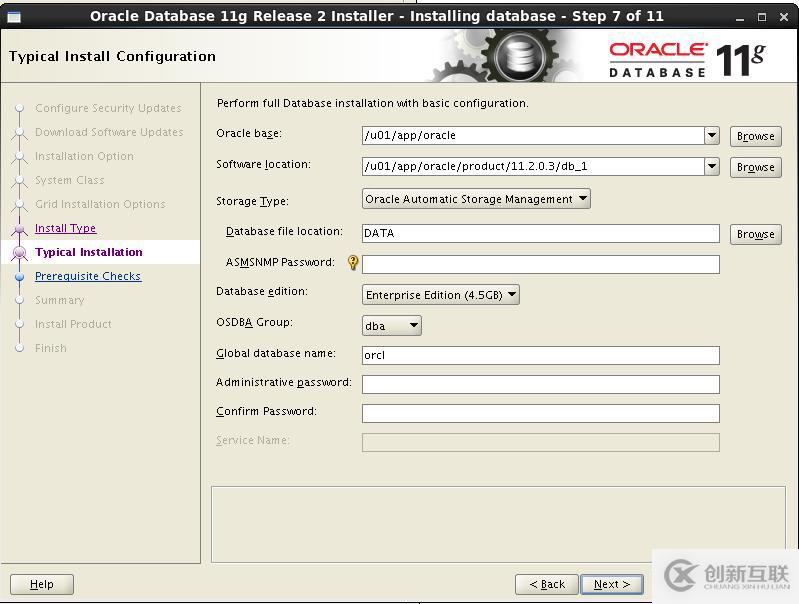This screenshot has width=799, height=604.
Task: Open the Prerequisite Checks step link
Action: tap(88, 276)
